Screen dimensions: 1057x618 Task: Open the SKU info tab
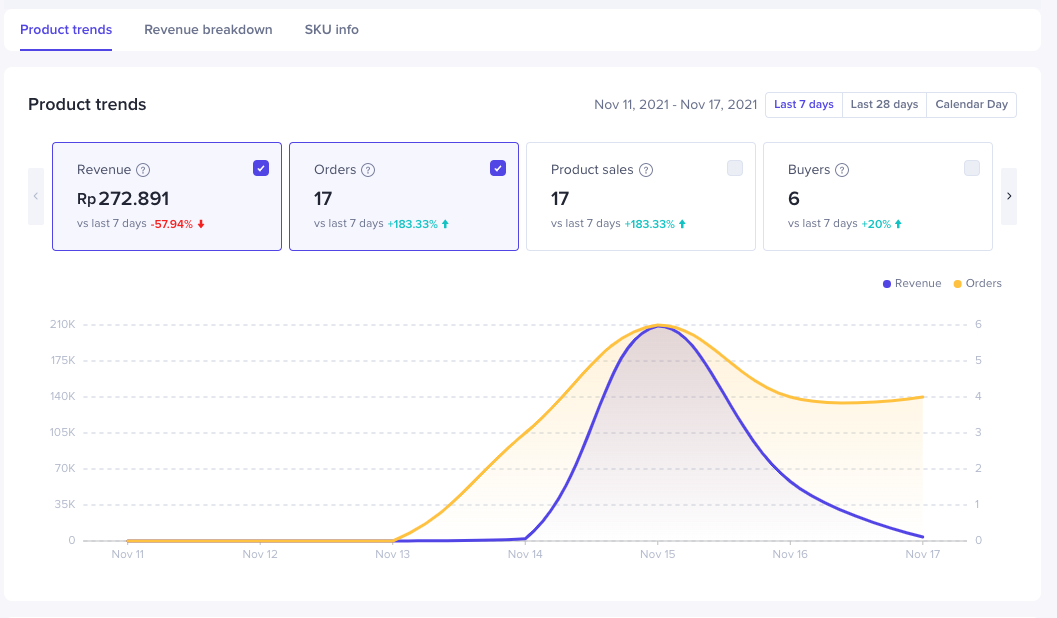tap(331, 30)
